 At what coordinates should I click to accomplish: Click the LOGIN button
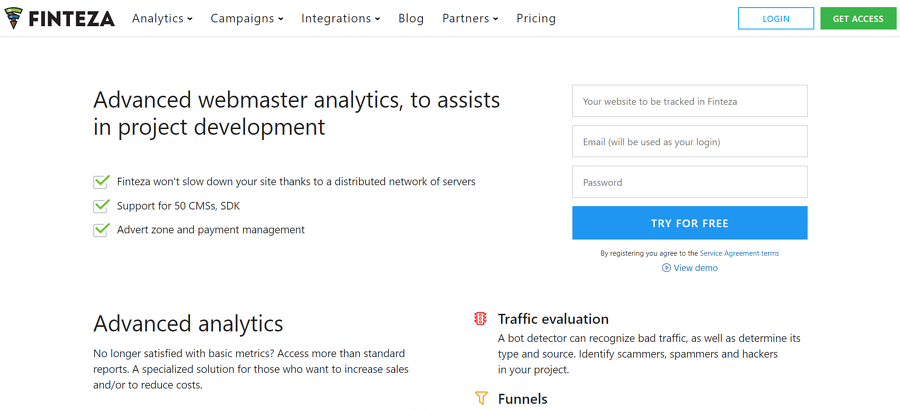(776, 18)
